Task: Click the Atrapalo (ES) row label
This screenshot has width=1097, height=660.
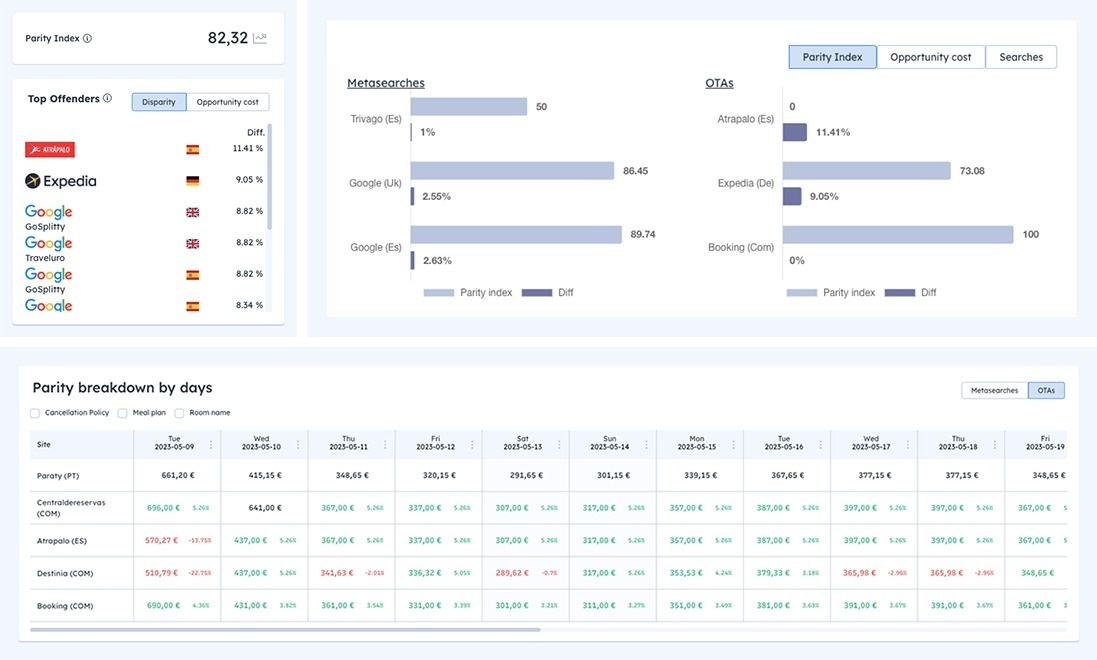Action: (x=62, y=541)
